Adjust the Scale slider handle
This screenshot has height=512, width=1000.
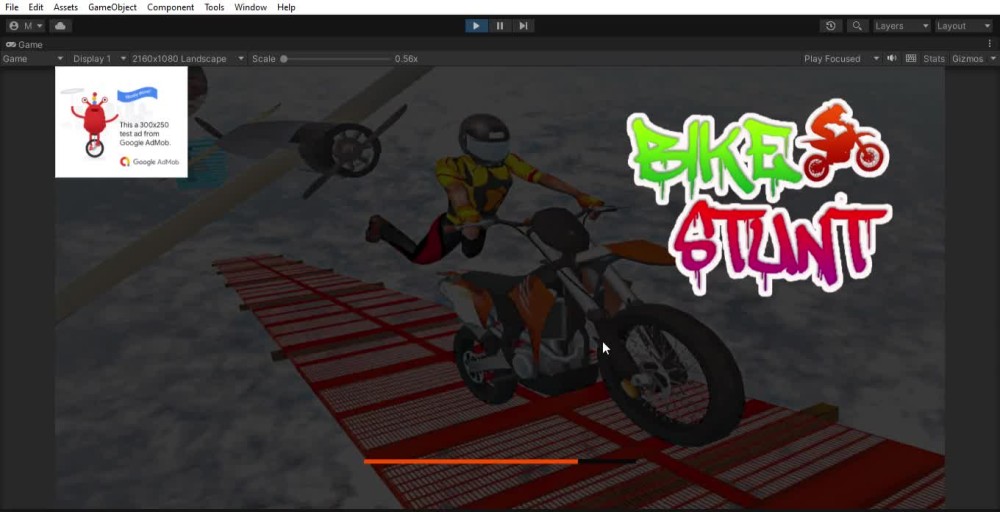[284, 59]
